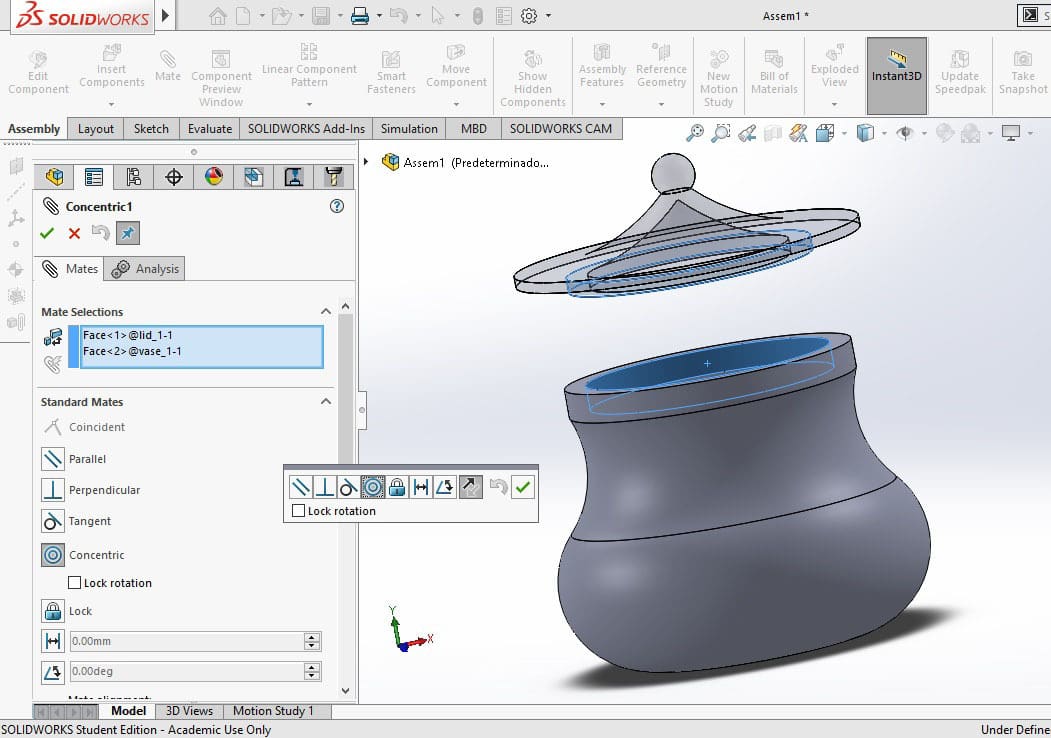Viewport: 1051px width, 738px height.
Task: Open the Linear Component Pattern dropdown
Action: point(309,104)
